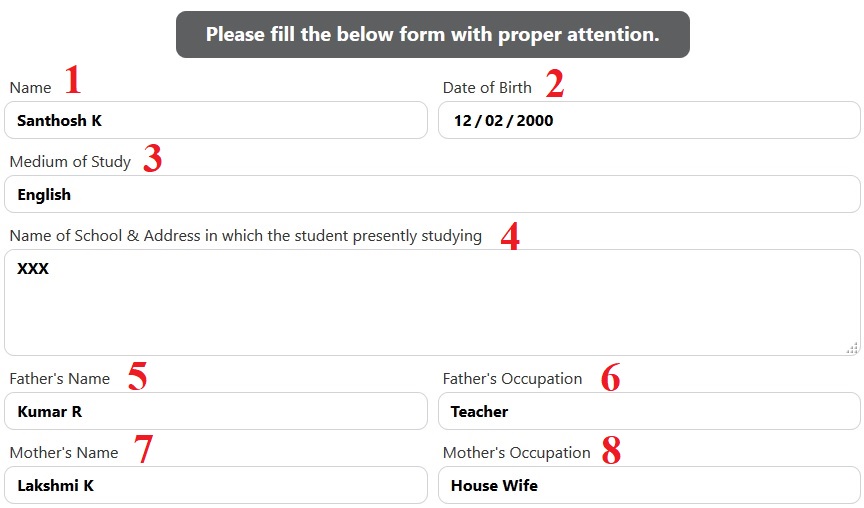Click the "Date of Birth" label
The height and width of the screenshot is (508, 864).
tap(487, 88)
